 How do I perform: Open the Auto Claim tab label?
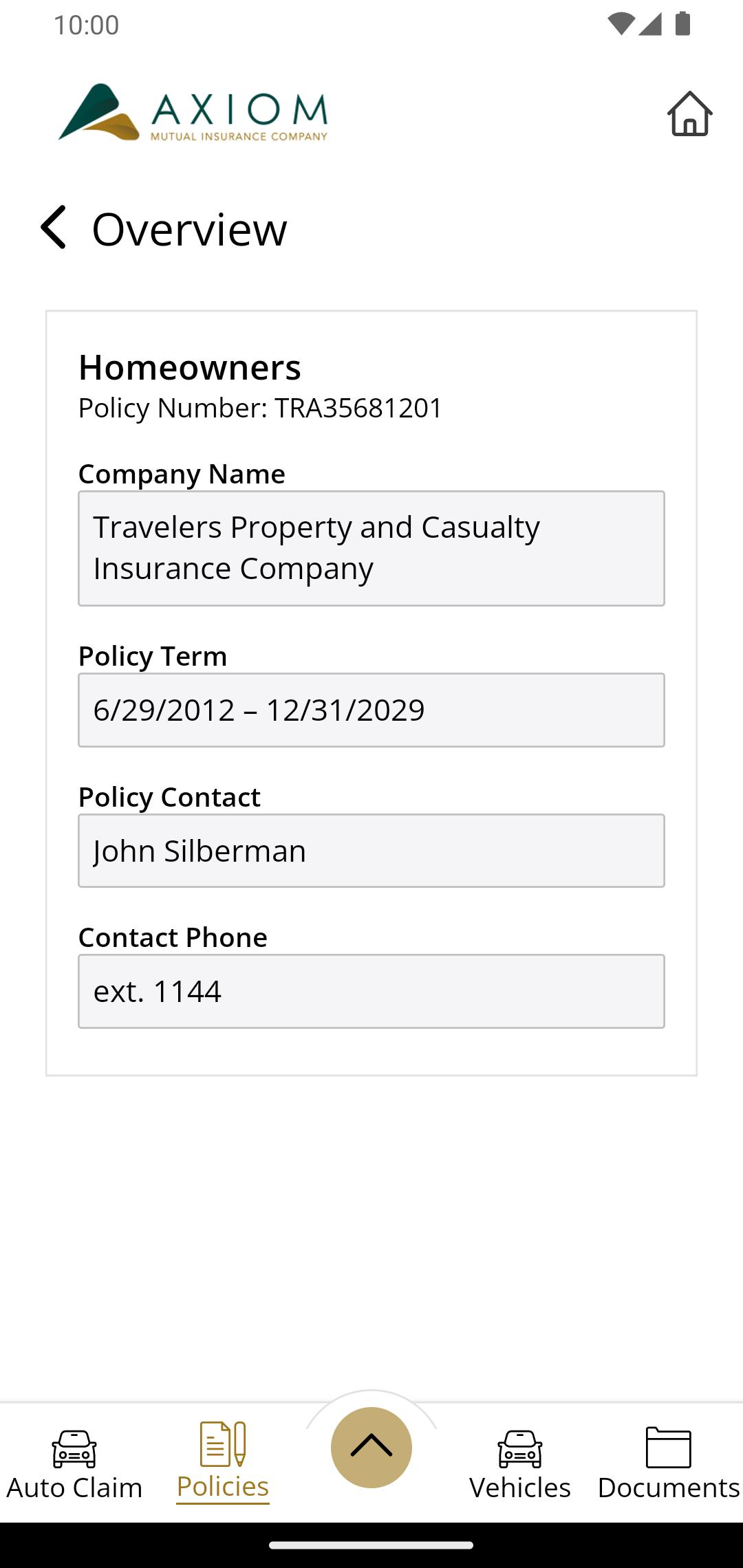(x=74, y=1488)
